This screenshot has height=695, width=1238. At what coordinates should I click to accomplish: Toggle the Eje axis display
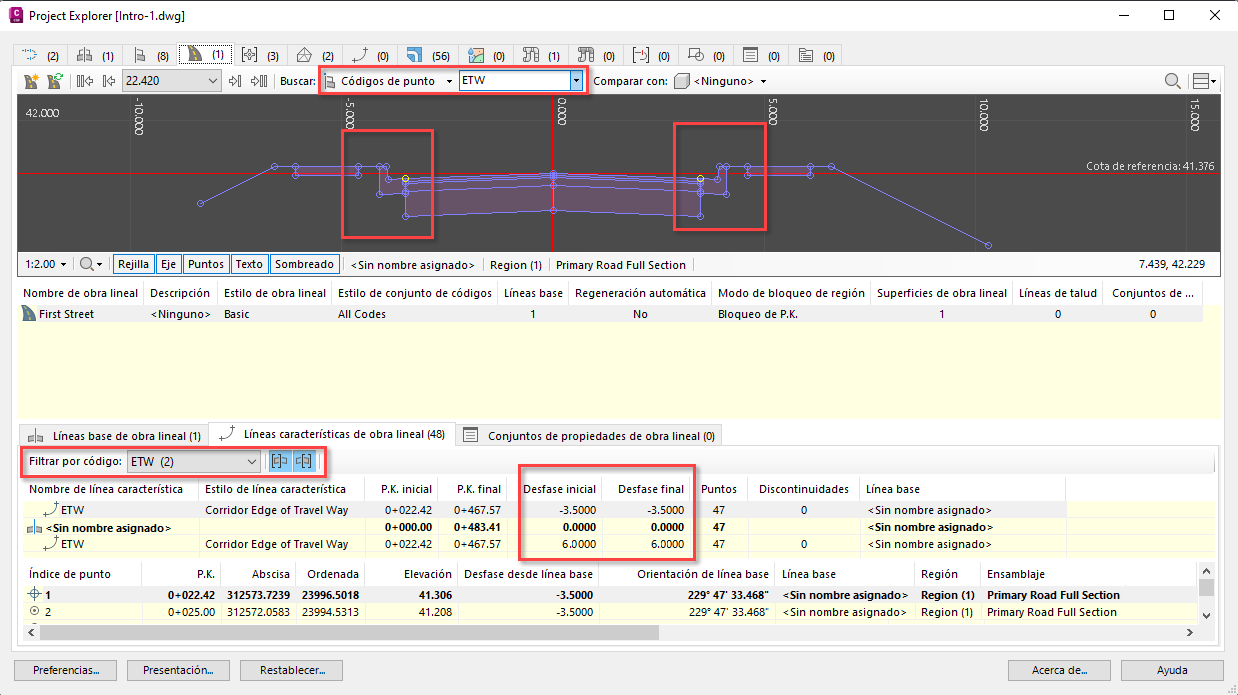[x=169, y=264]
